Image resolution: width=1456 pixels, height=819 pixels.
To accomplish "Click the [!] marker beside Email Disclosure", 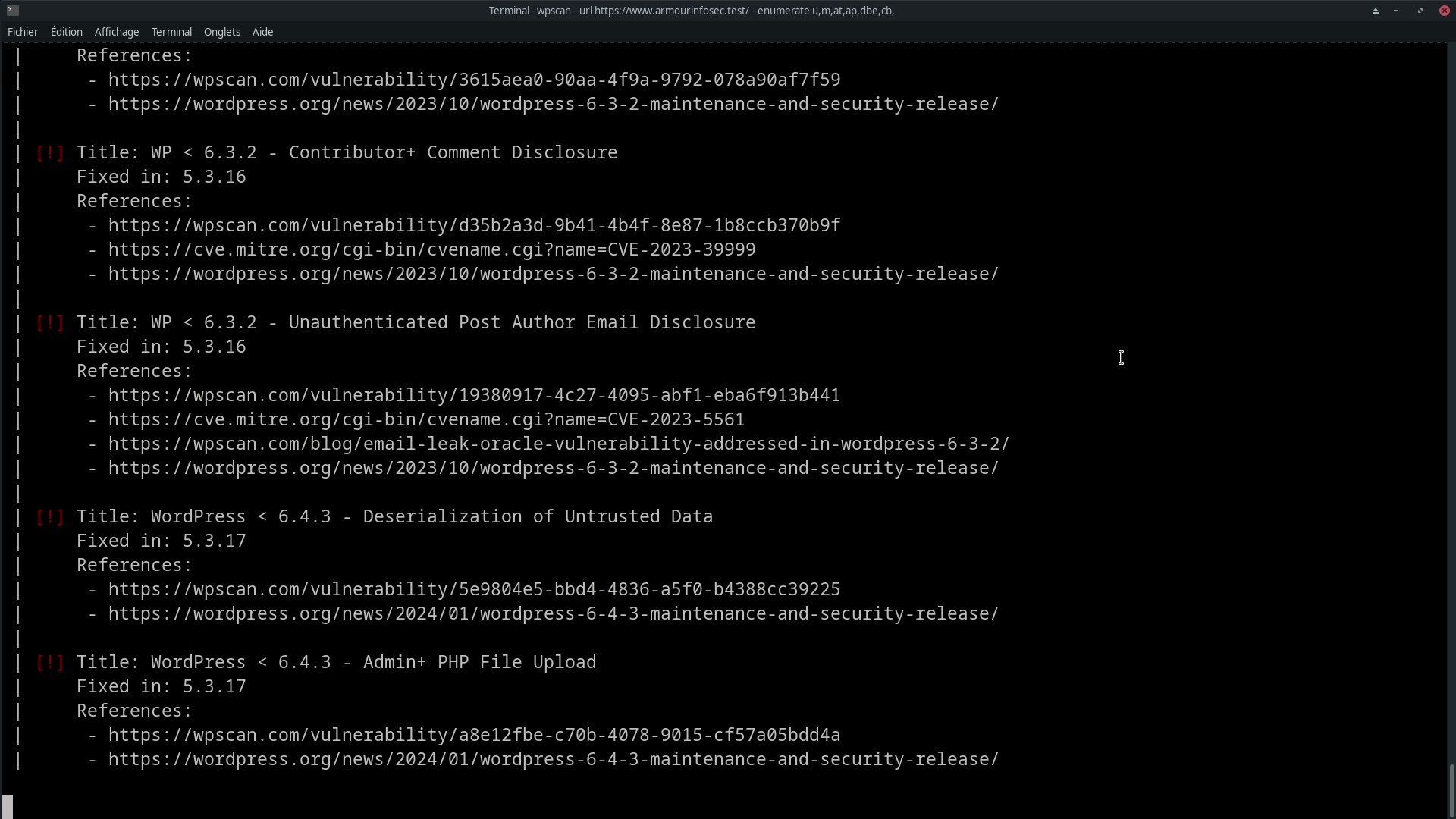I will [50, 322].
